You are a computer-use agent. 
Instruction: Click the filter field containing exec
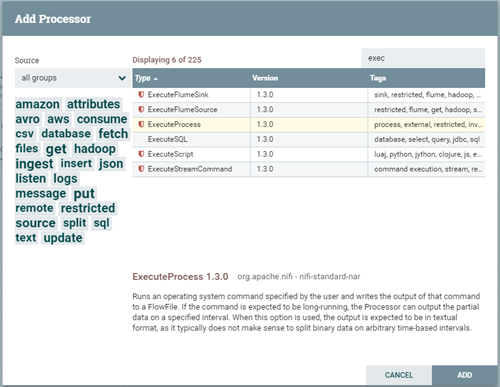click(x=423, y=58)
